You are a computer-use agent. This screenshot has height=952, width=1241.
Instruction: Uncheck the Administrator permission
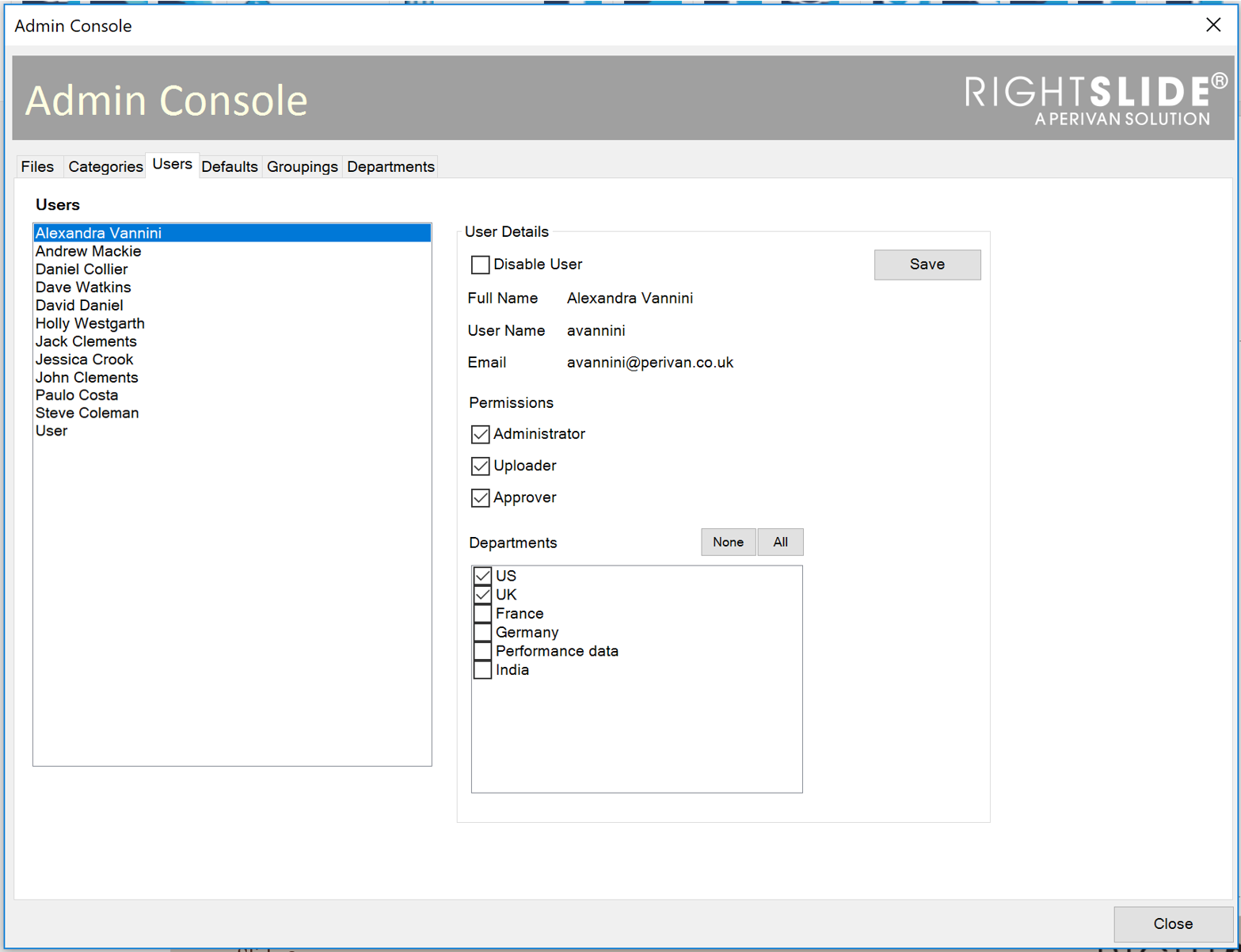[x=480, y=434]
